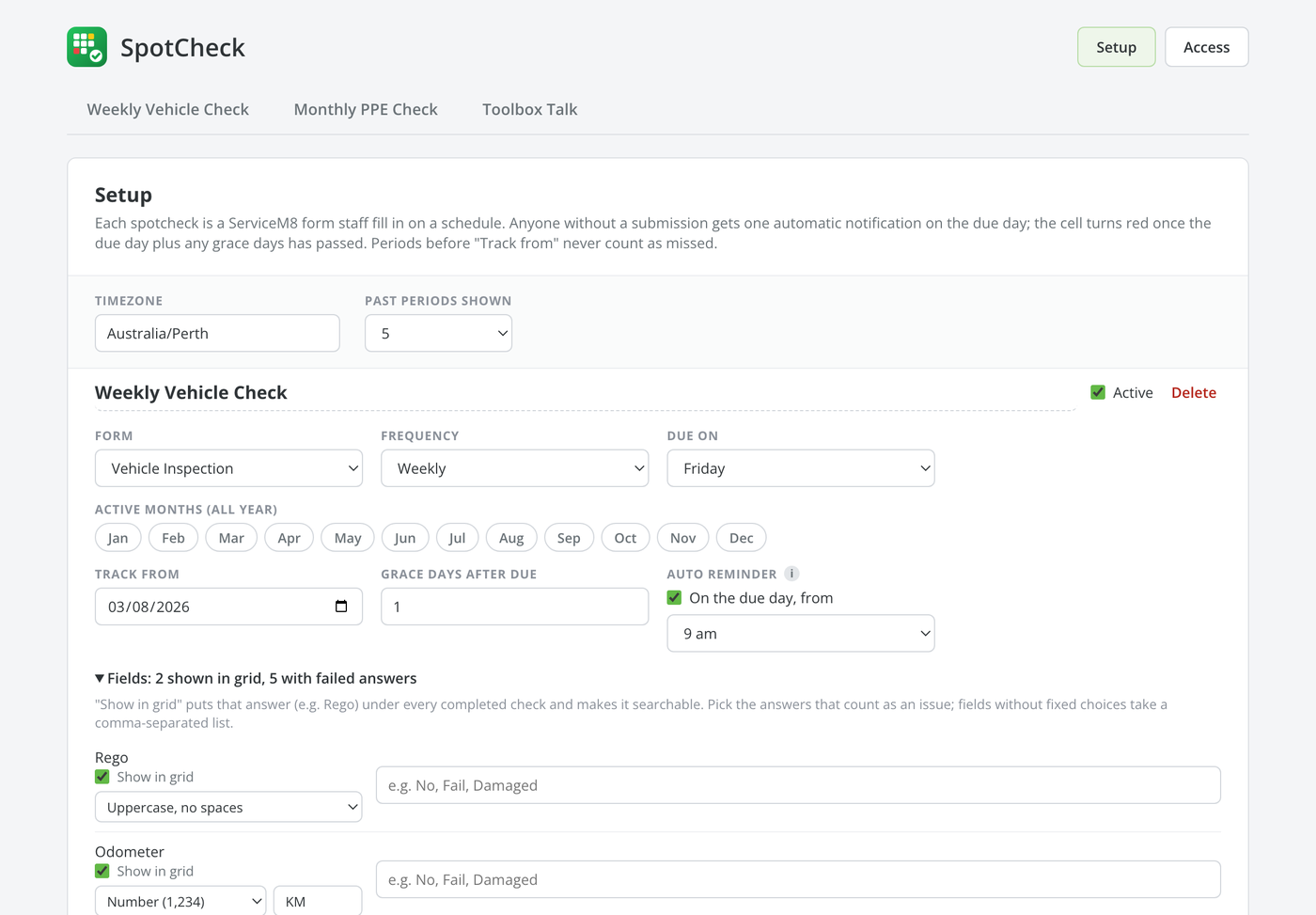Click the Timezone input field
The height and width of the screenshot is (915, 1316).
click(217, 333)
